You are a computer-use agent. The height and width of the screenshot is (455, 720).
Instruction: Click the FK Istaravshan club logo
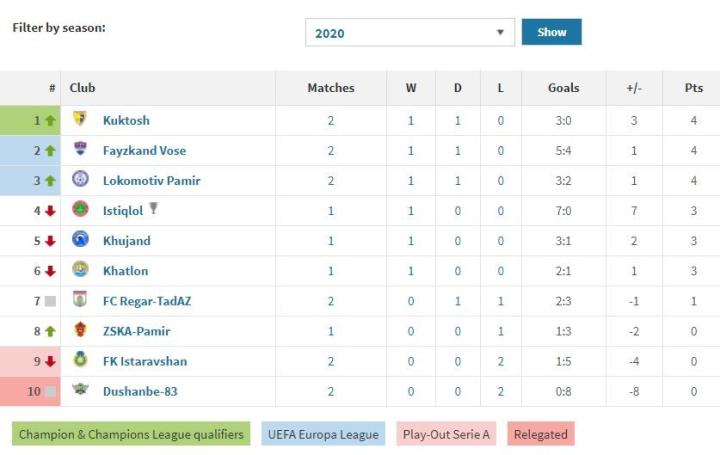[80, 361]
